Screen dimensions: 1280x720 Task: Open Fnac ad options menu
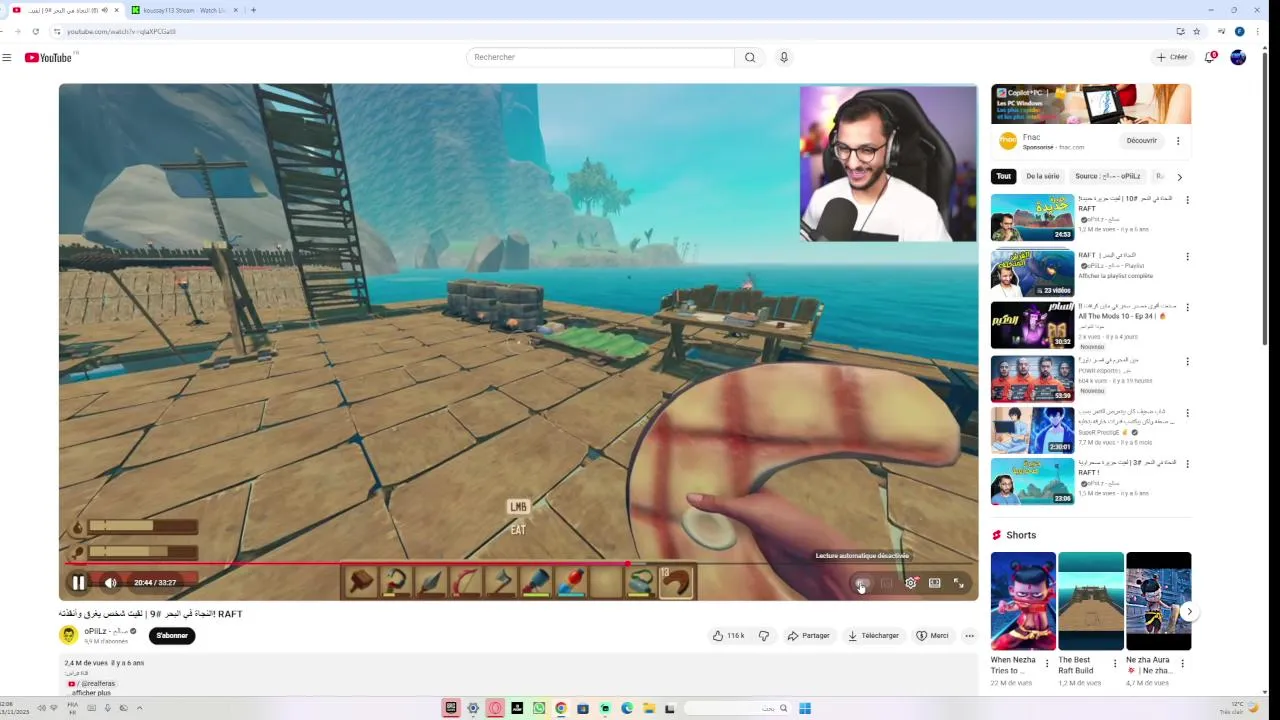(x=1178, y=141)
